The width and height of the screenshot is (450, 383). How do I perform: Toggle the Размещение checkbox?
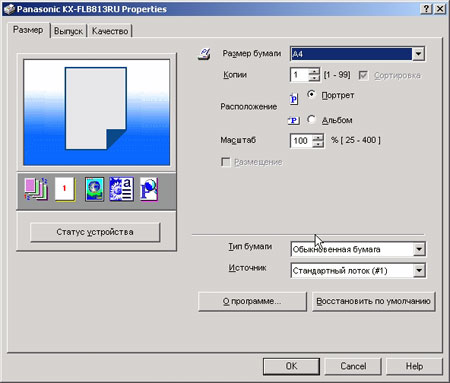[x=226, y=162]
